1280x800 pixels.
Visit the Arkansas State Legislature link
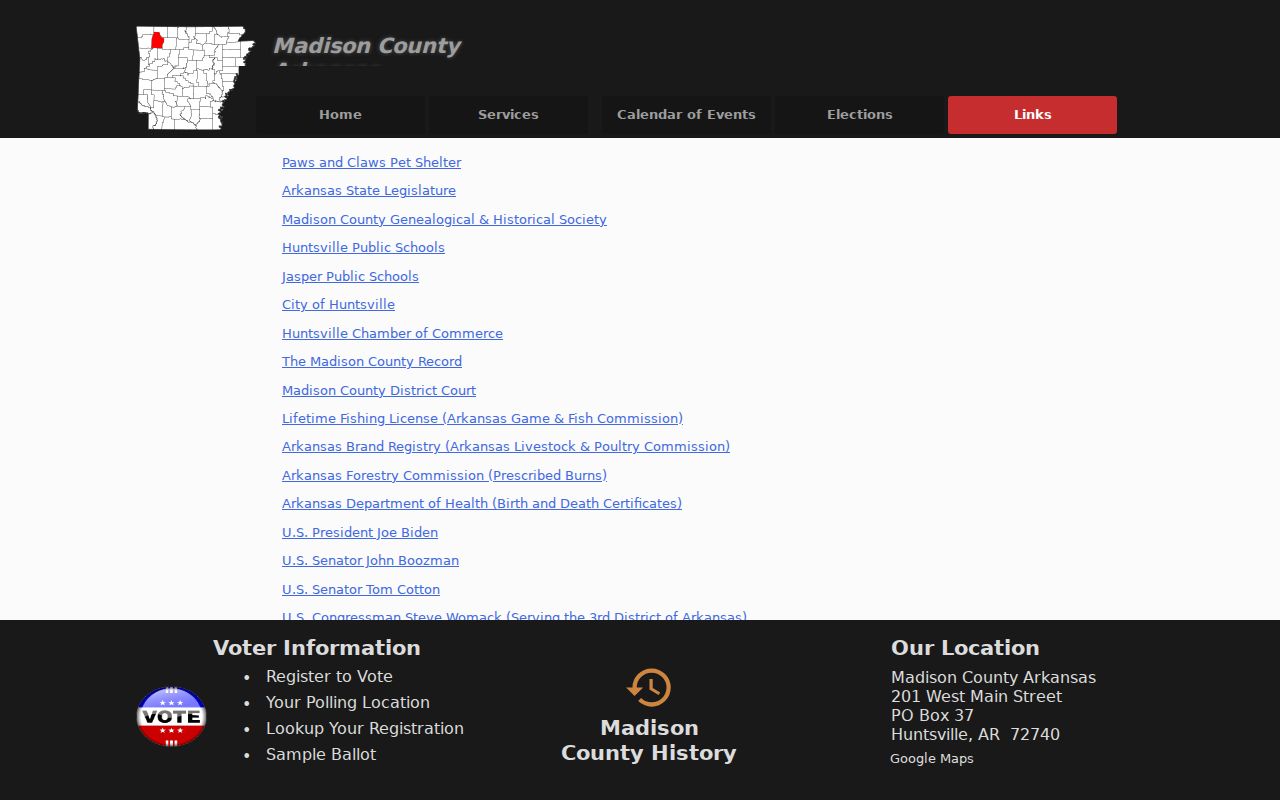369,191
